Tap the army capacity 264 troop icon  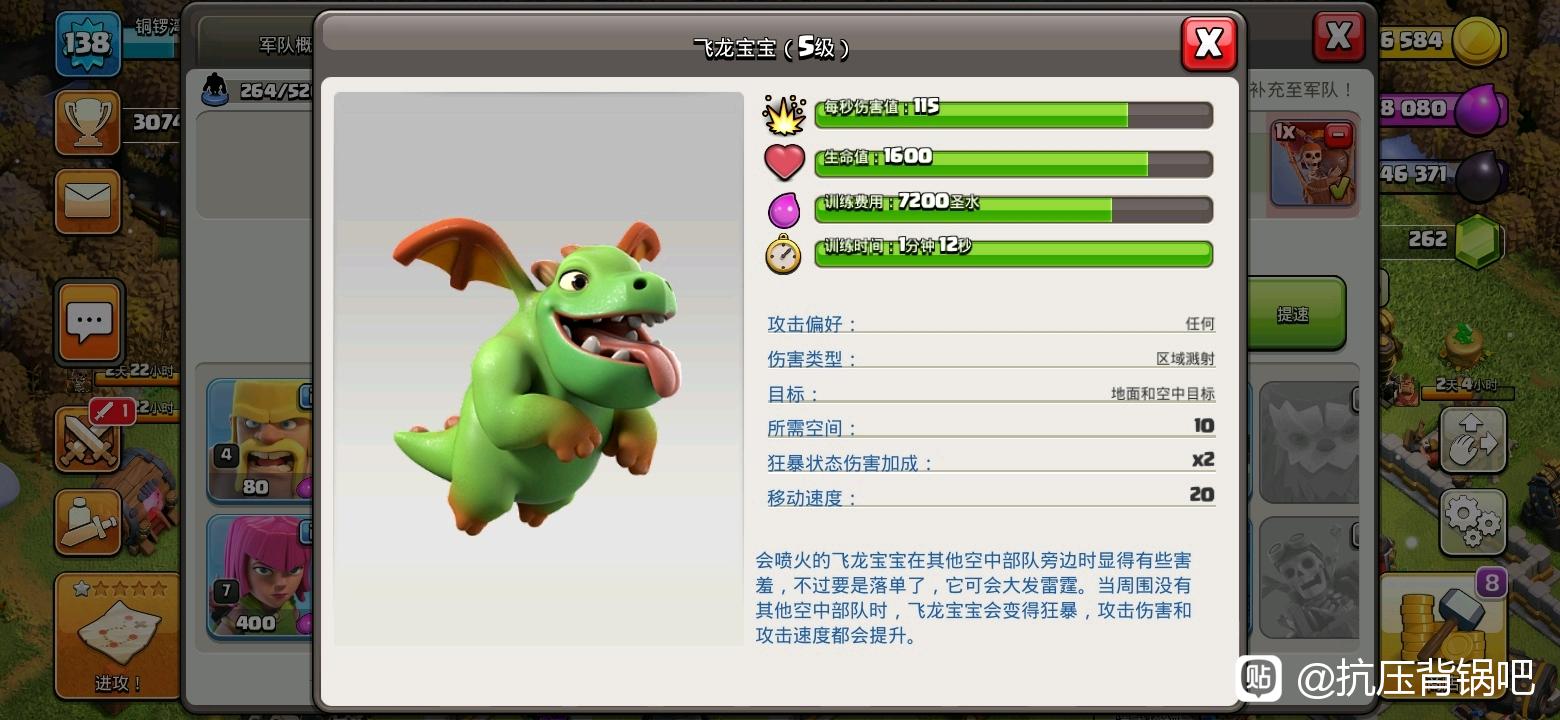point(215,90)
